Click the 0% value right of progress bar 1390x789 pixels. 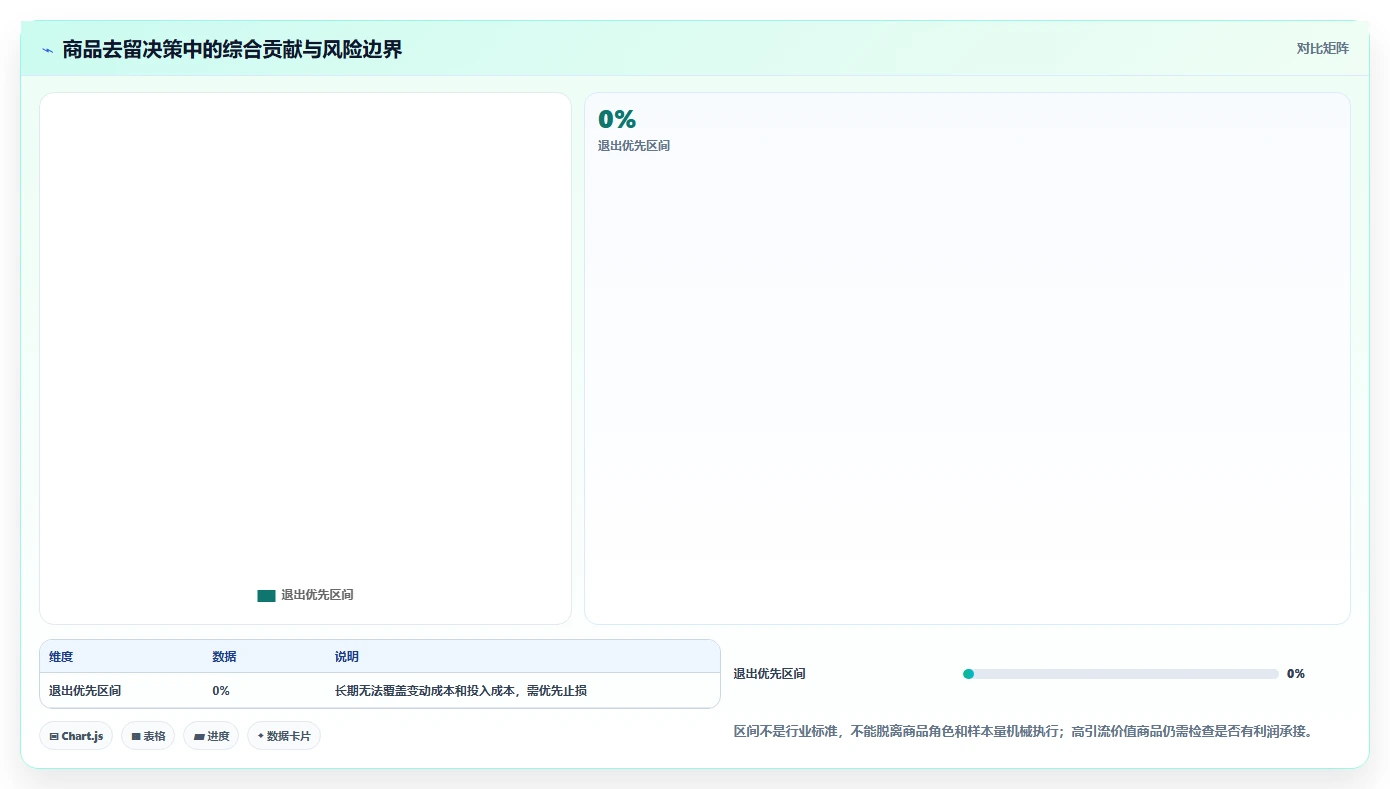point(1296,674)
